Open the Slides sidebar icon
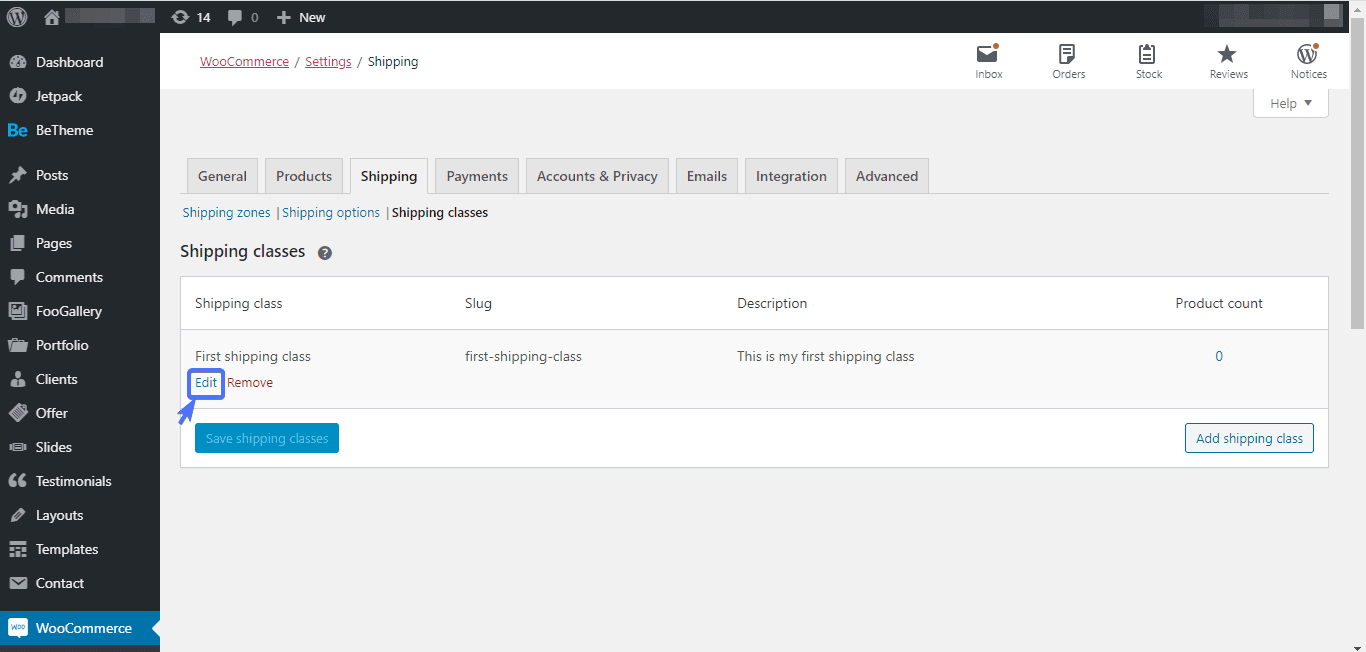Viewport: 1366px width, 652px height. [17, 447]
